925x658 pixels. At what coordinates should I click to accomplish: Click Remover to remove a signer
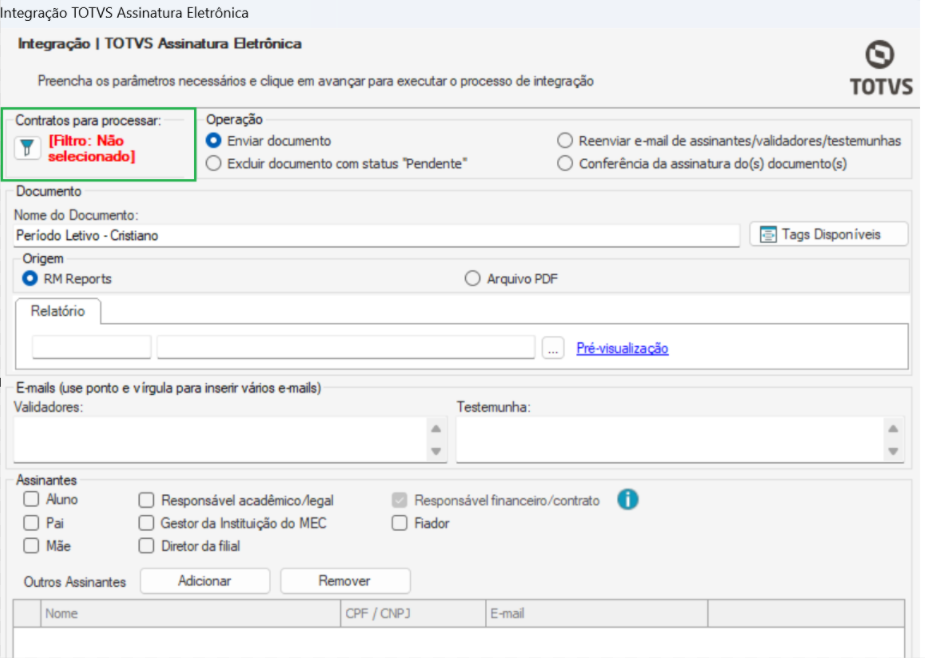click(x=345, y=581)
